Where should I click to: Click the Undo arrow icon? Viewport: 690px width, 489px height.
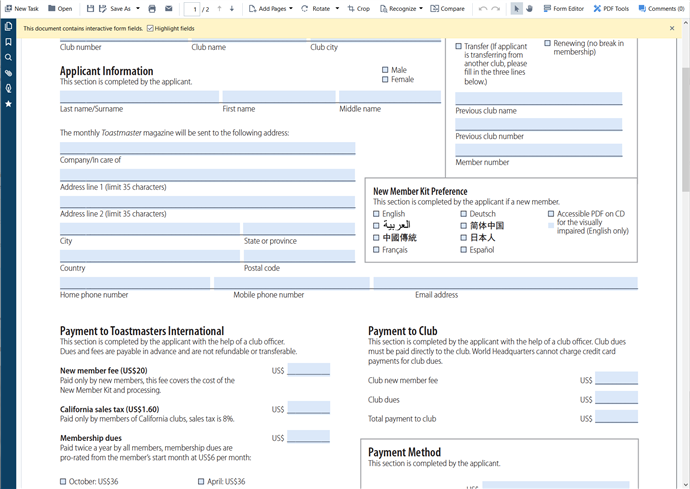coord(483,8)
